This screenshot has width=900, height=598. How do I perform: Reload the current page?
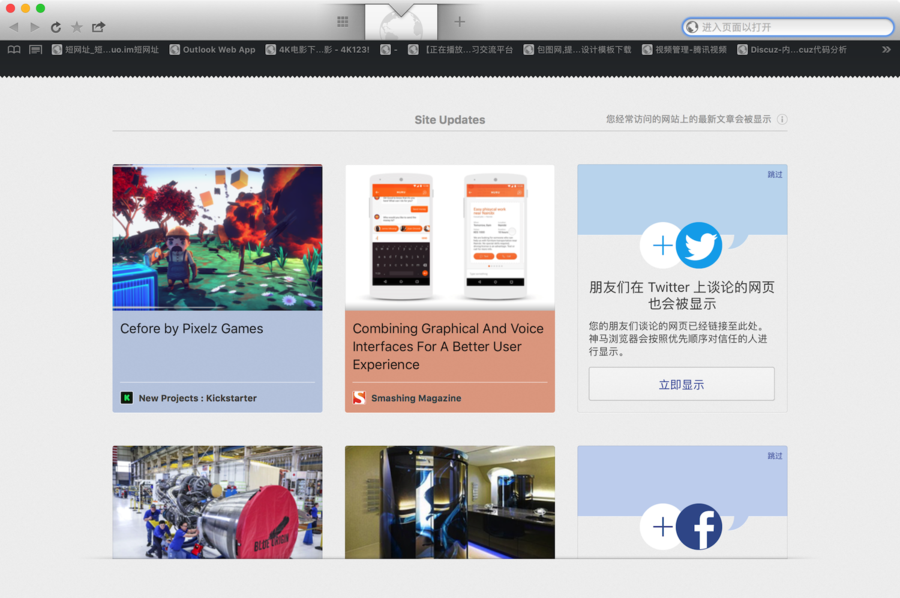click(56, 27)
